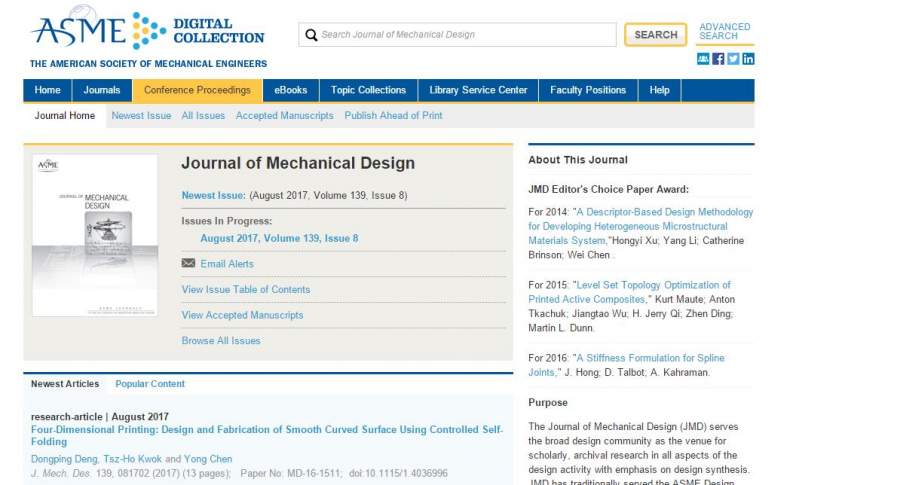This screenshot has width=900, height=485.
Task: Open the Conference Proceedings menu item
Action: point(197,90)
